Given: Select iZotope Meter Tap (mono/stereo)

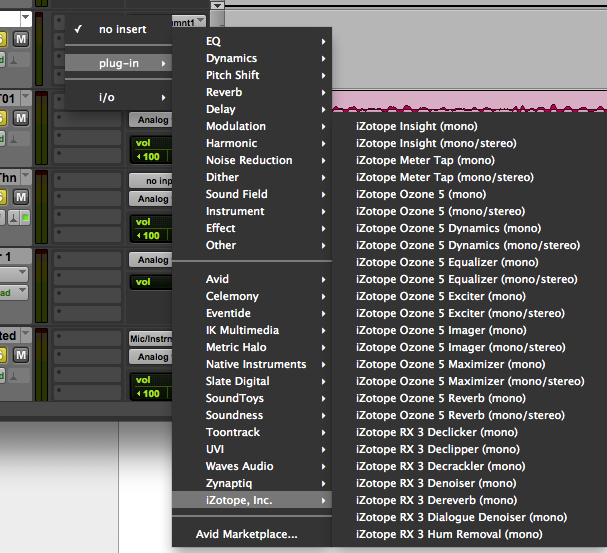Looking at the screenshot, I should click(470, 177).
